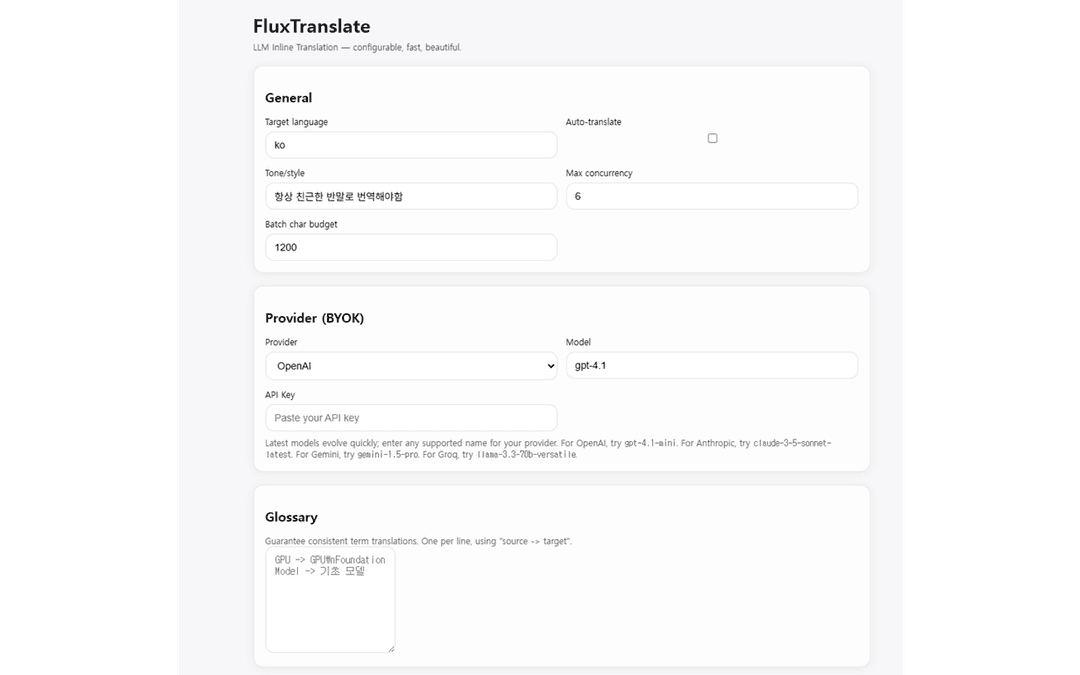1080x675 pixels.
Task: Click the 'Batch char budget' label
Action: 301,224
